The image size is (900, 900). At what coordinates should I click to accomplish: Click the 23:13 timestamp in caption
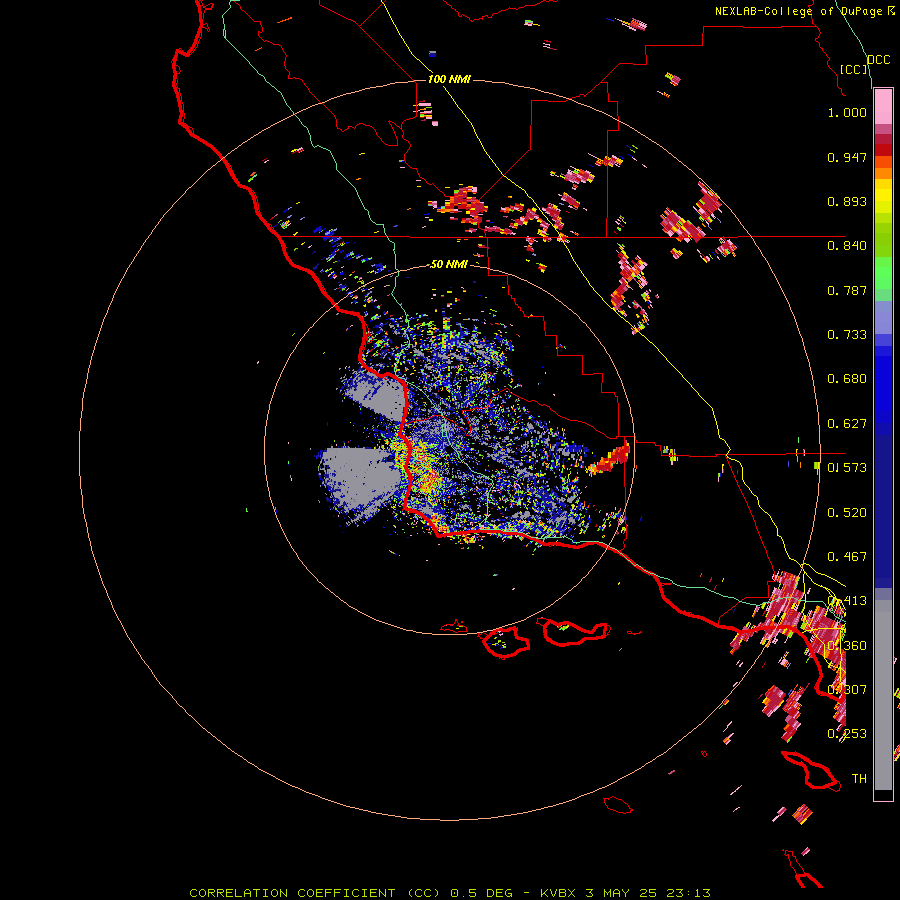[688, 893]
